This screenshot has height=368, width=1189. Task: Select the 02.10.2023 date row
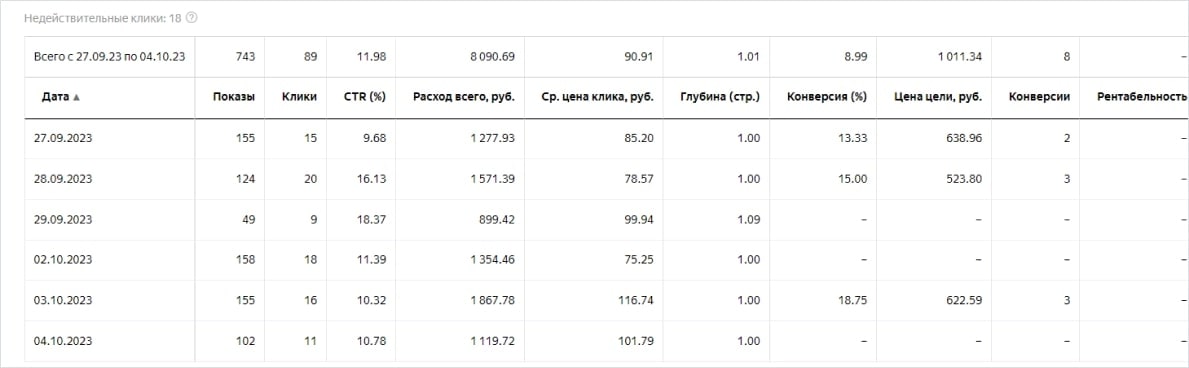[607, 259]
